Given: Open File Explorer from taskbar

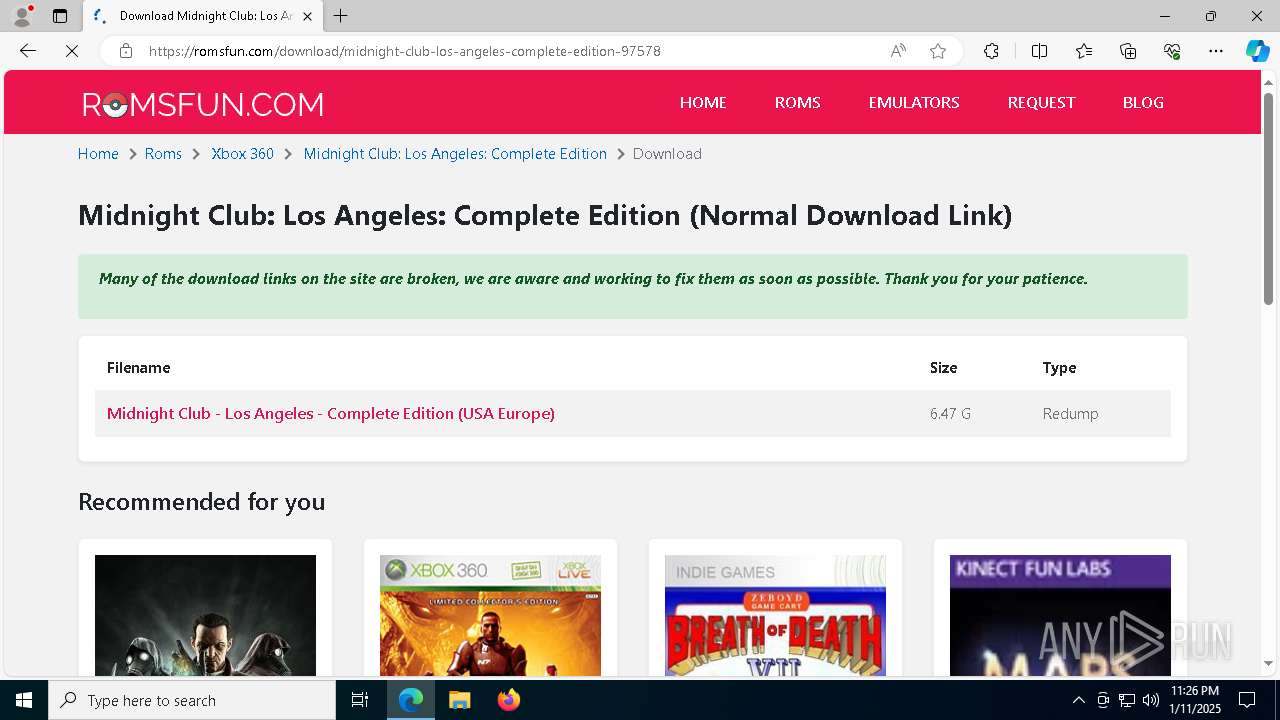Looking at the screenshot, I should coord(459,700).
